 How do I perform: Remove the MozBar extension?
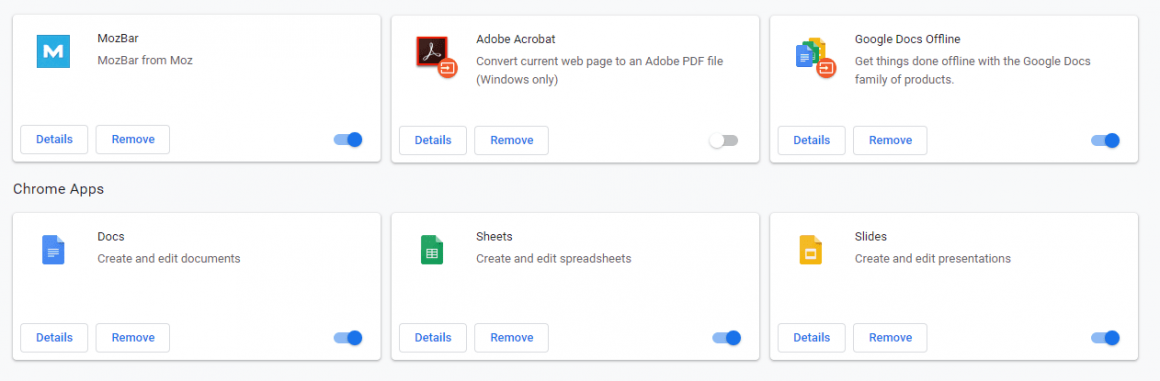click(x=133, y=139)
